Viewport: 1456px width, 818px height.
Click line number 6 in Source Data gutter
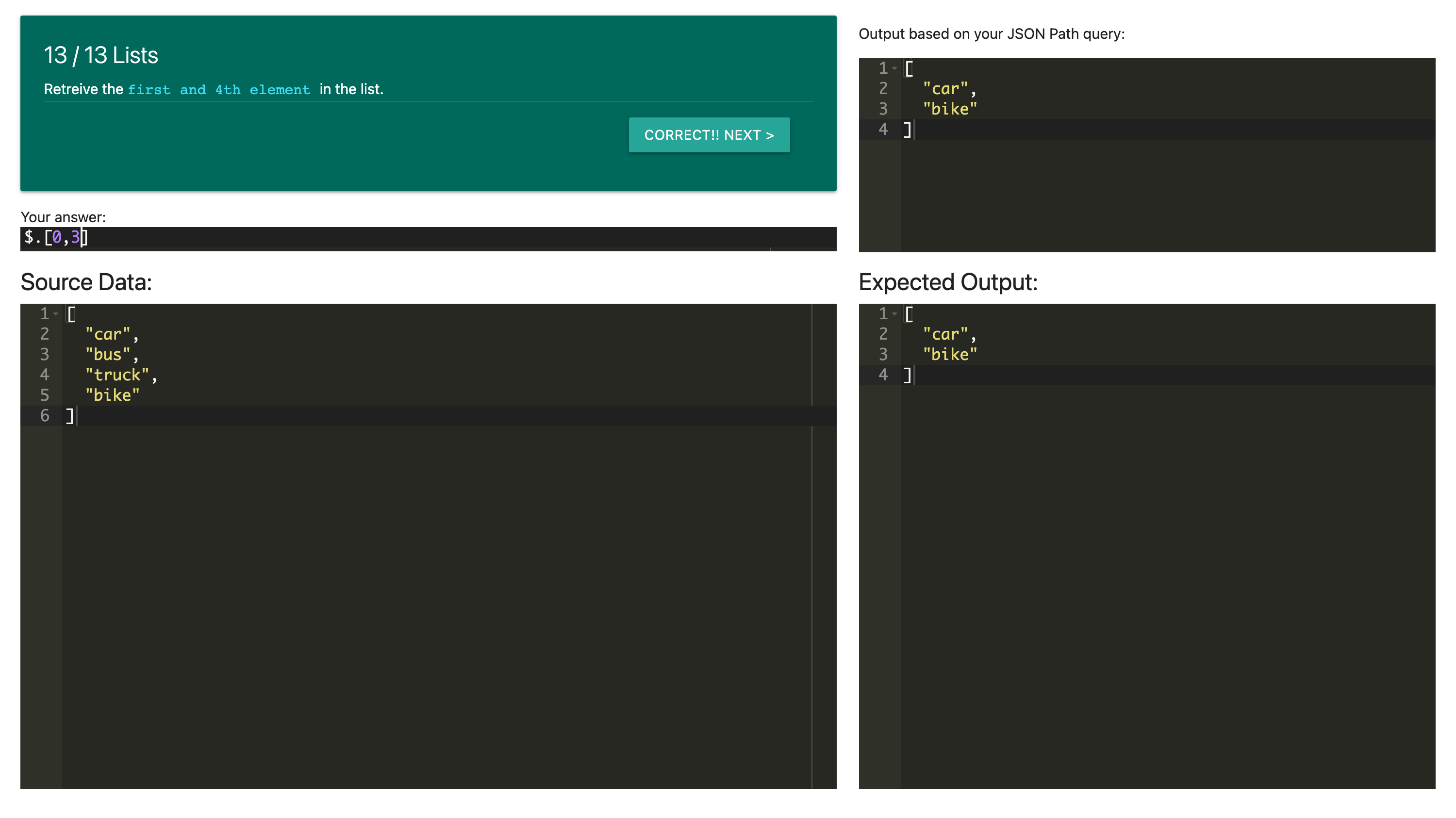pos(45,415)
